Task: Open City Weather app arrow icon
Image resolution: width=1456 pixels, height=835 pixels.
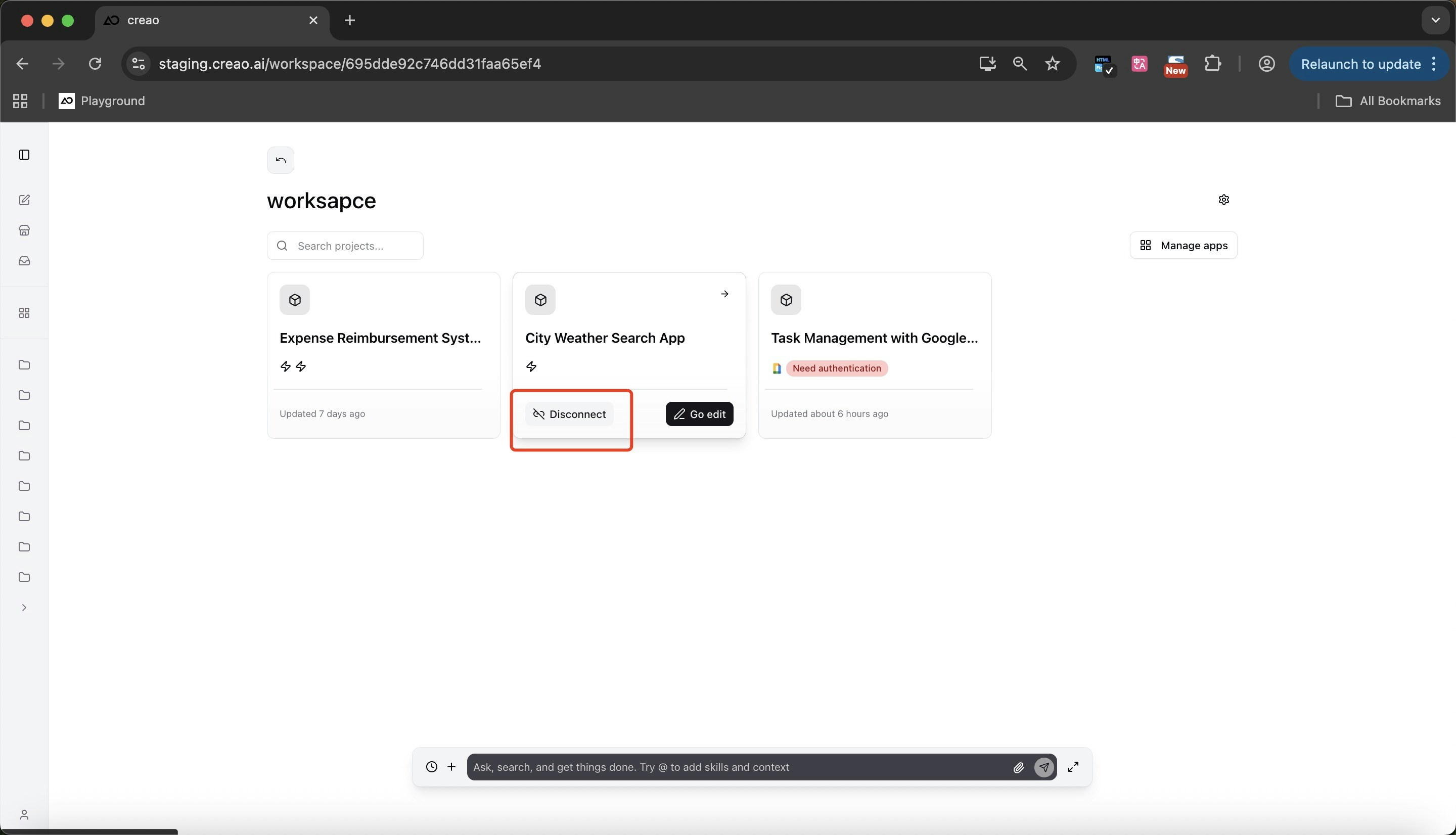Action: (724, 294)
